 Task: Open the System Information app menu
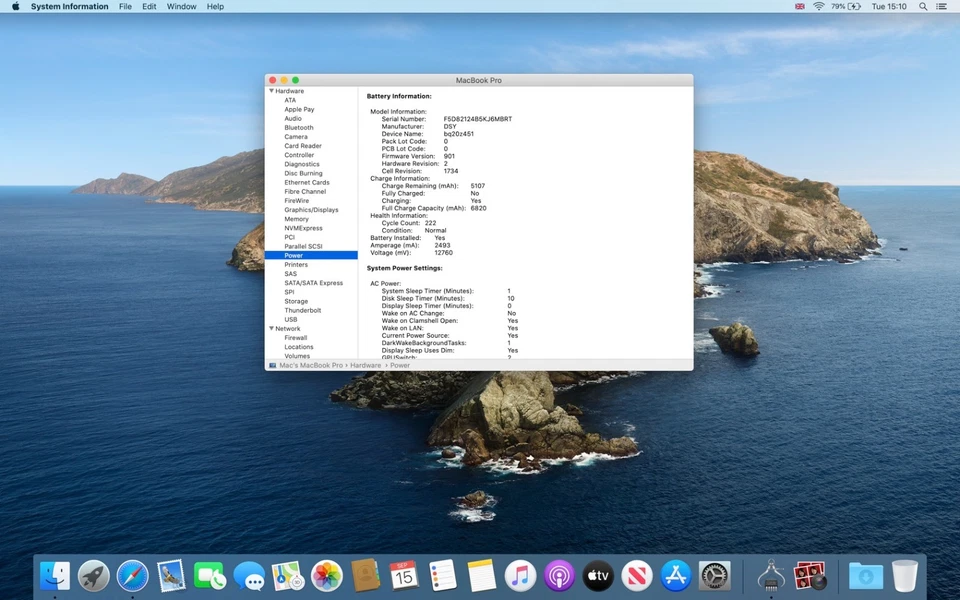click(69, 6)
